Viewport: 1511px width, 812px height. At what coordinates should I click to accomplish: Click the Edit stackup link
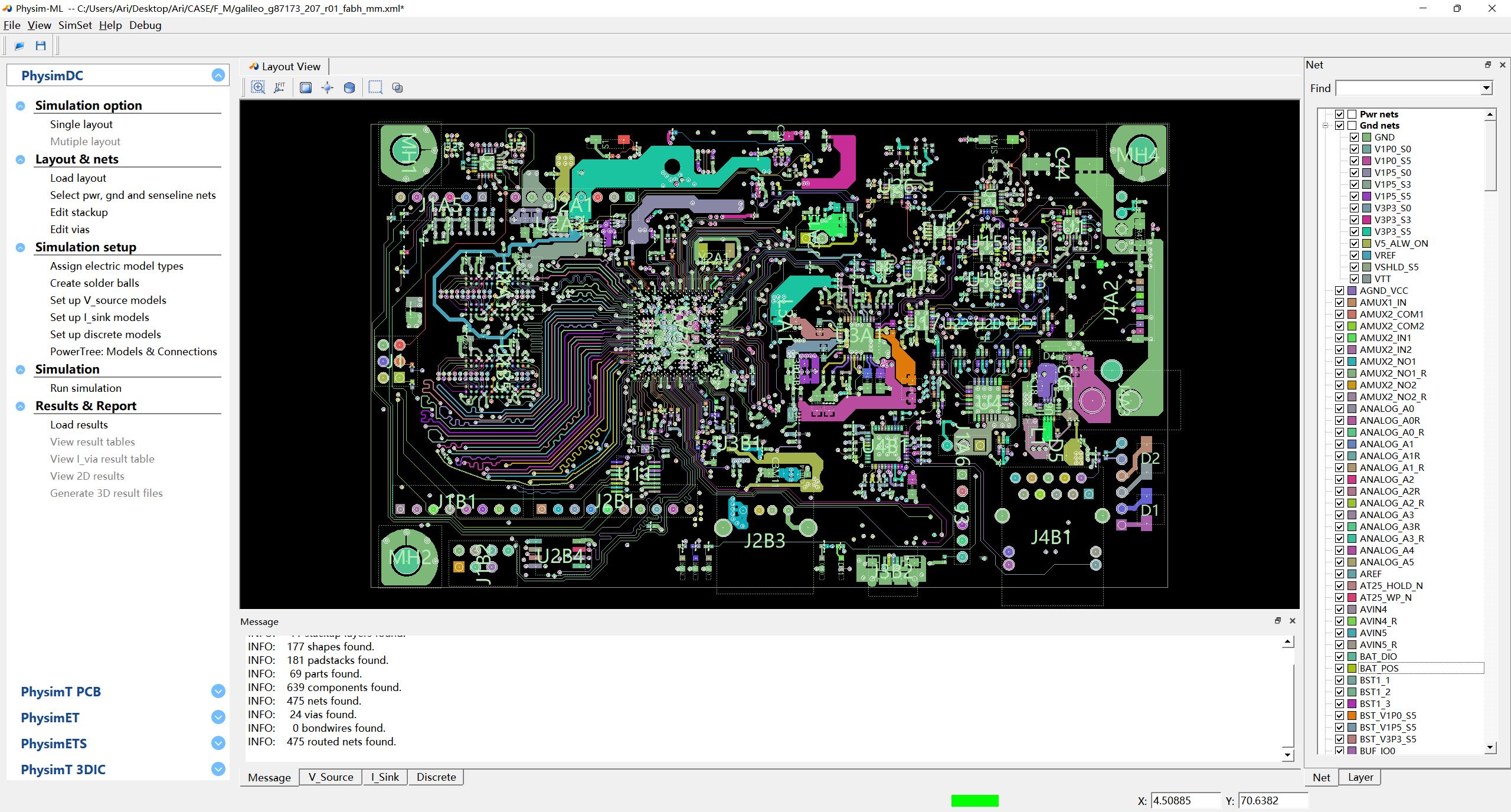(x=79, y=212)
